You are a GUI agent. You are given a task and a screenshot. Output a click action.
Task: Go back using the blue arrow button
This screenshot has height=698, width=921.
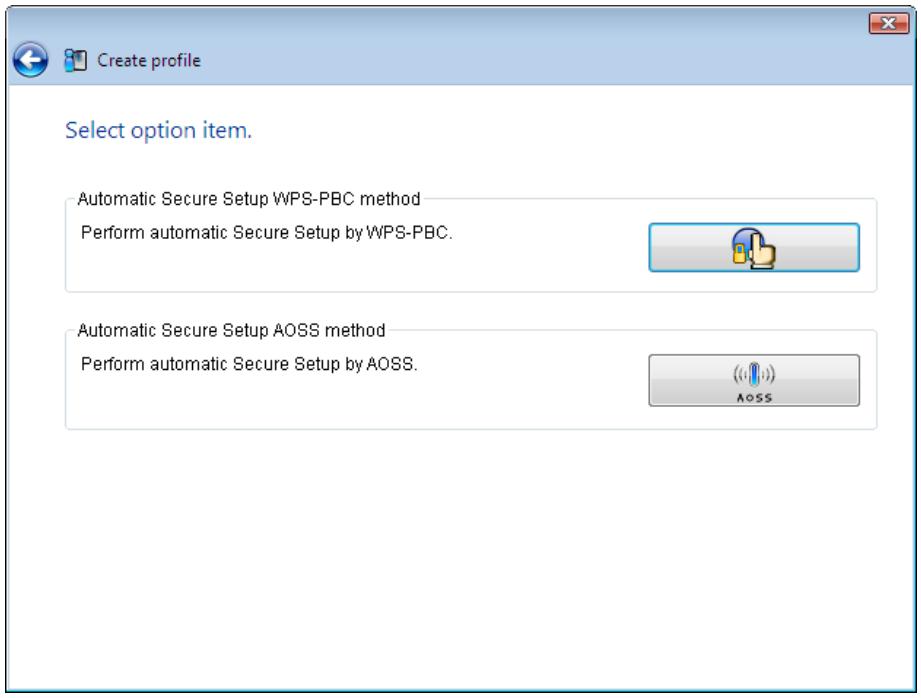31,59
